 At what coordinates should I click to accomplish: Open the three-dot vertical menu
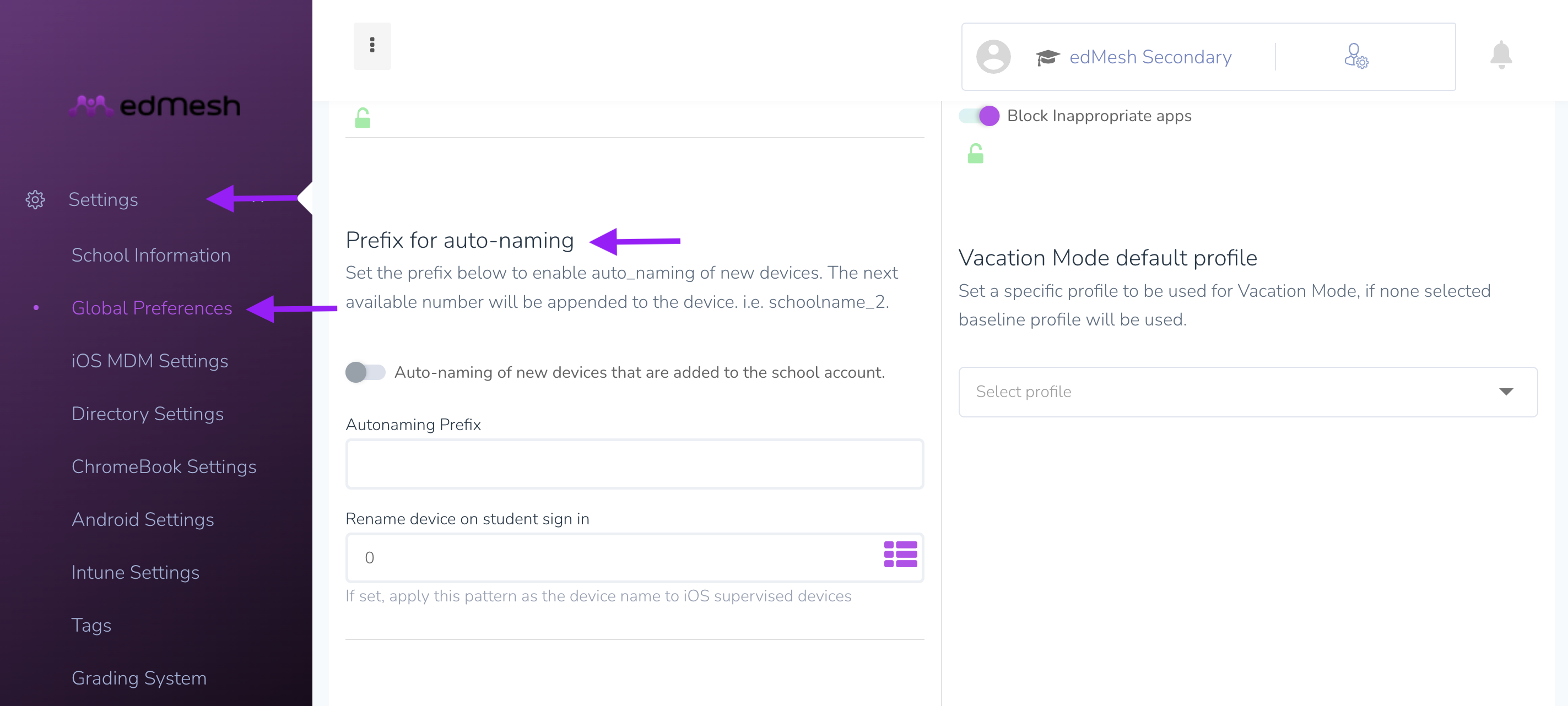point(372,46)
